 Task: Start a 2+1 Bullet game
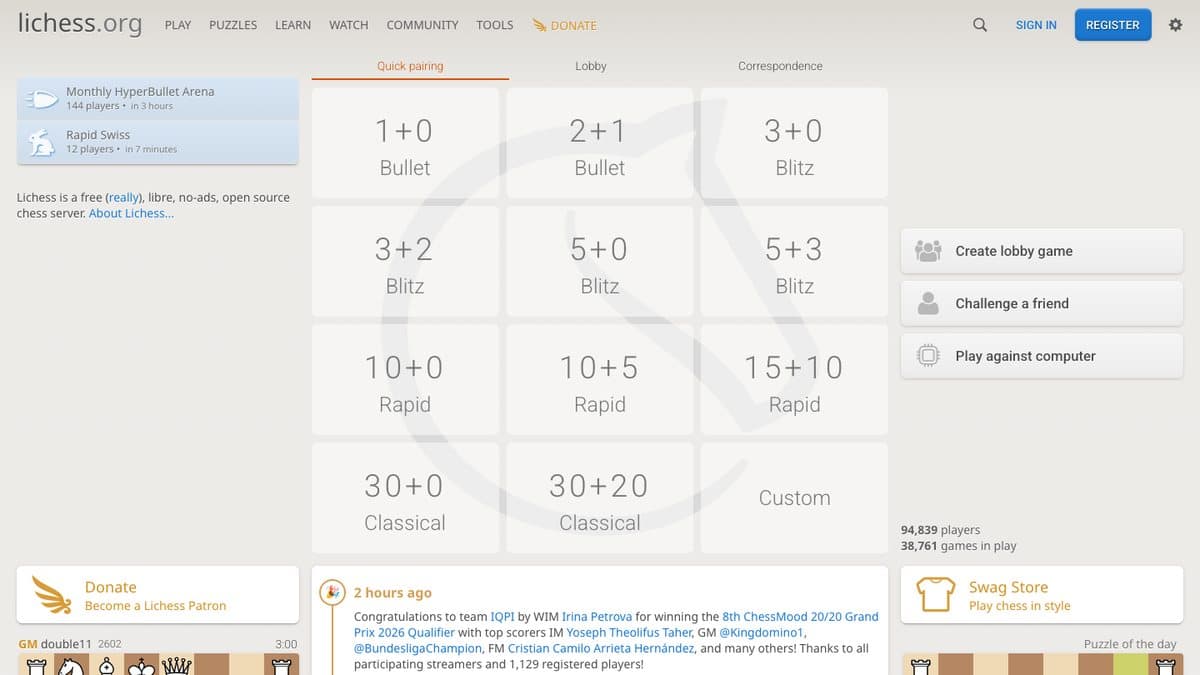coord(600,143)
